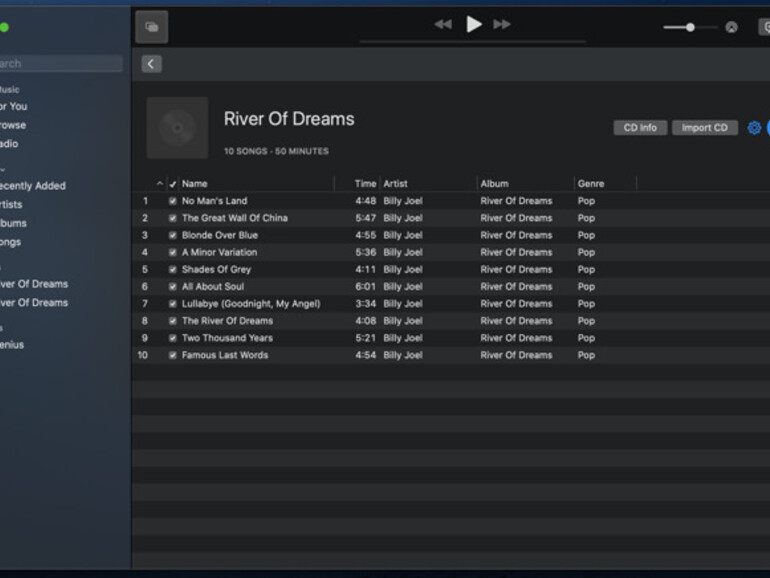Click into the sidebar Search field
This screenshot has width=770, height=578.
point(61,63)
